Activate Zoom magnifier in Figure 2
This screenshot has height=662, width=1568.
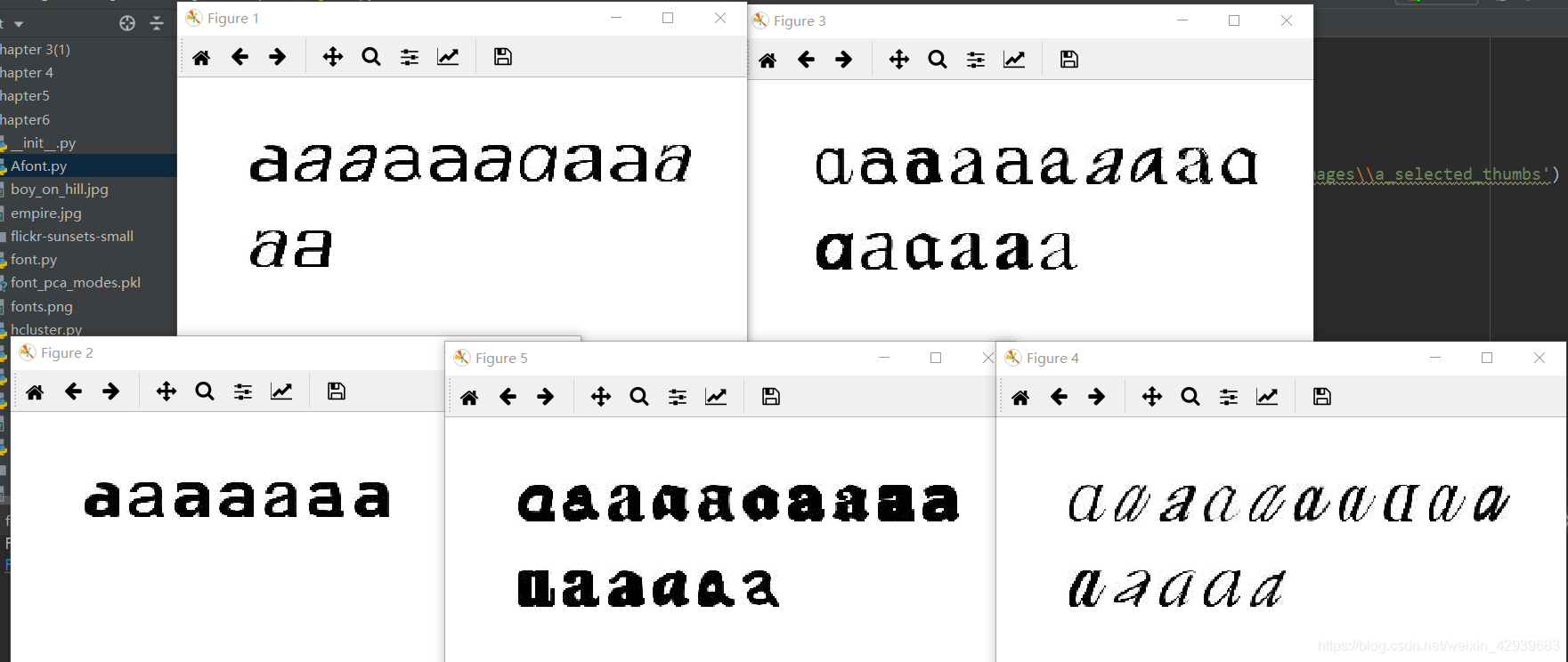click(x=205, y=392)
